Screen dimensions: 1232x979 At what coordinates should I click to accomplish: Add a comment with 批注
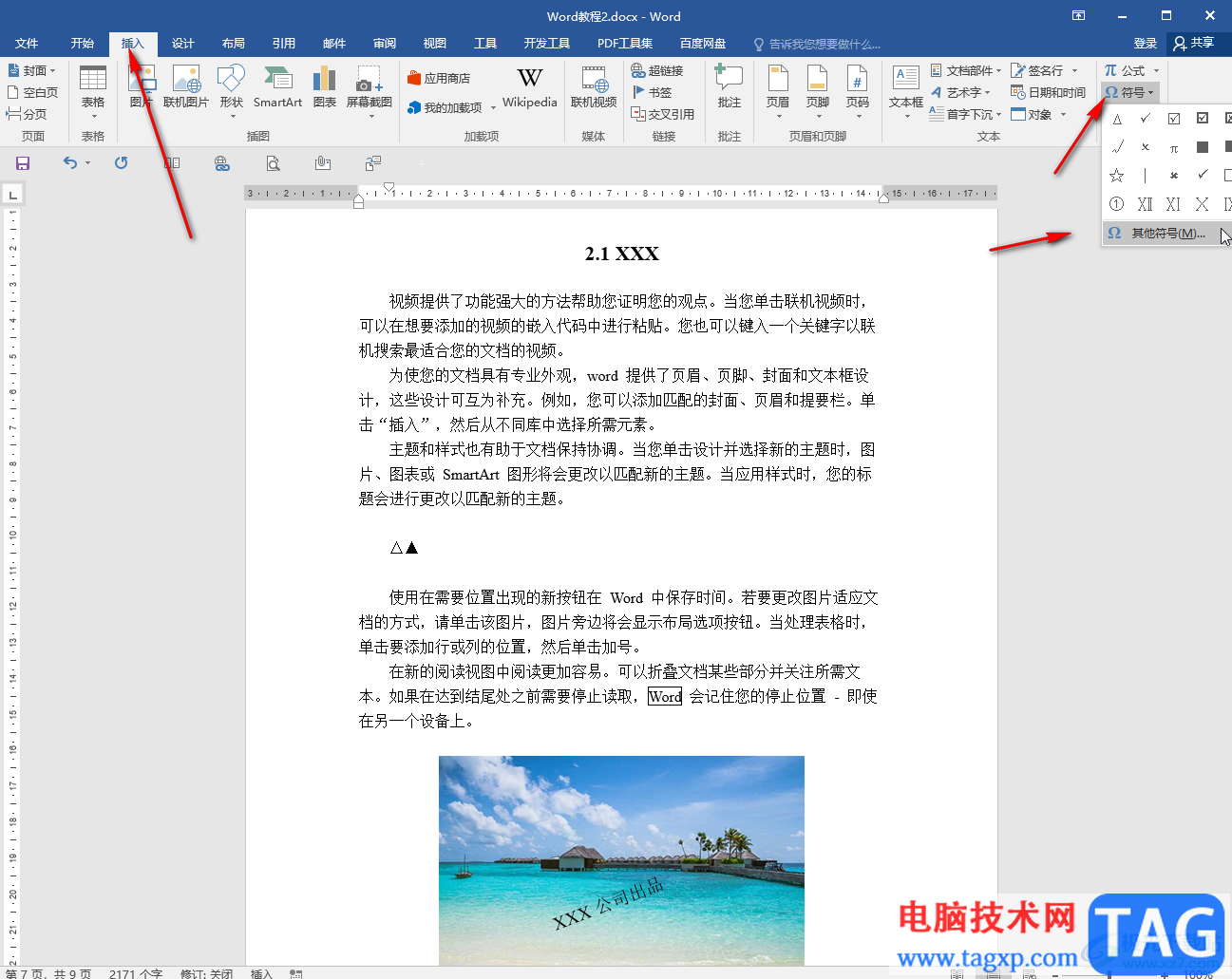point(730,87)
